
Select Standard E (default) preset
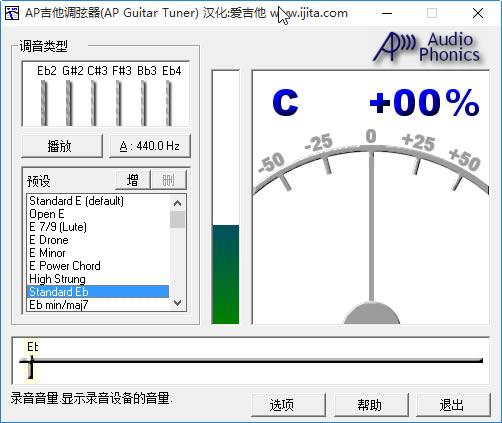click(x=98, y=201)
